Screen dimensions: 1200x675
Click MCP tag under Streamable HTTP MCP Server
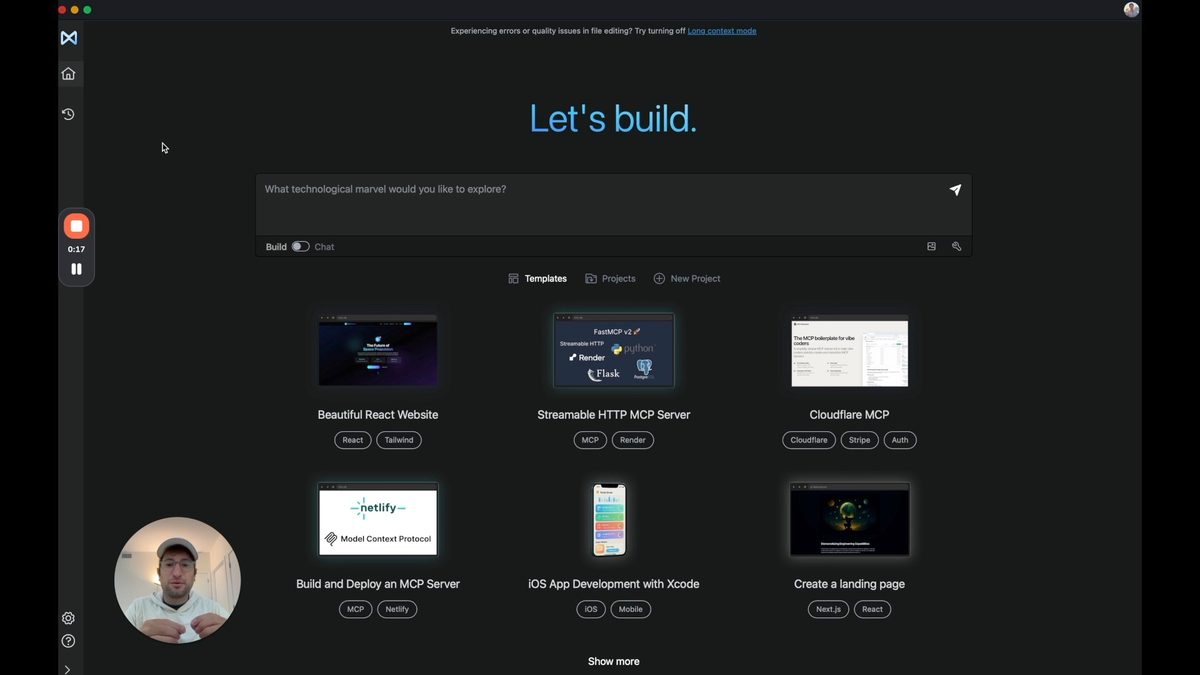click(x=591, y=440)
